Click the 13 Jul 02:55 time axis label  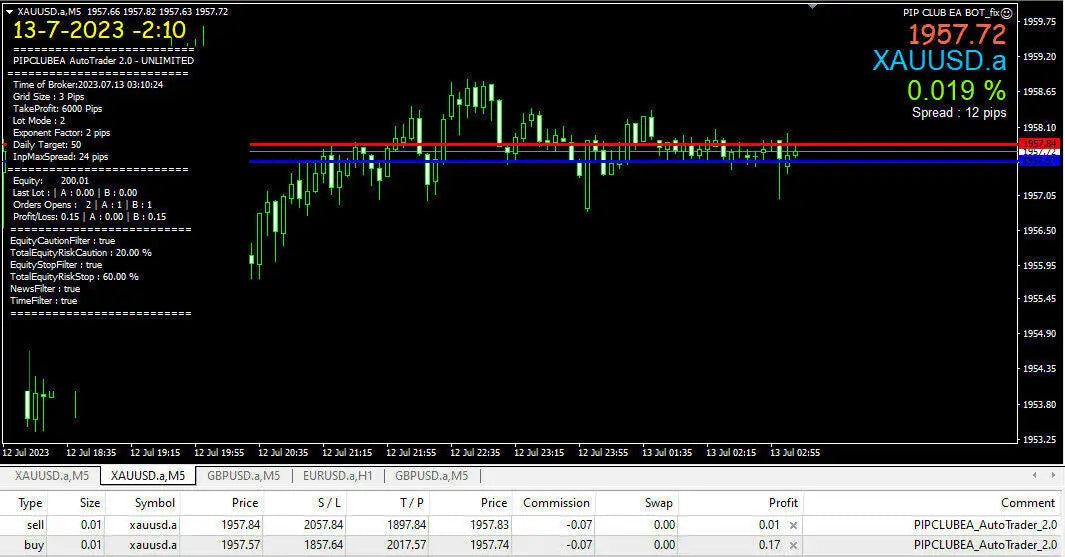pos(795,452)
